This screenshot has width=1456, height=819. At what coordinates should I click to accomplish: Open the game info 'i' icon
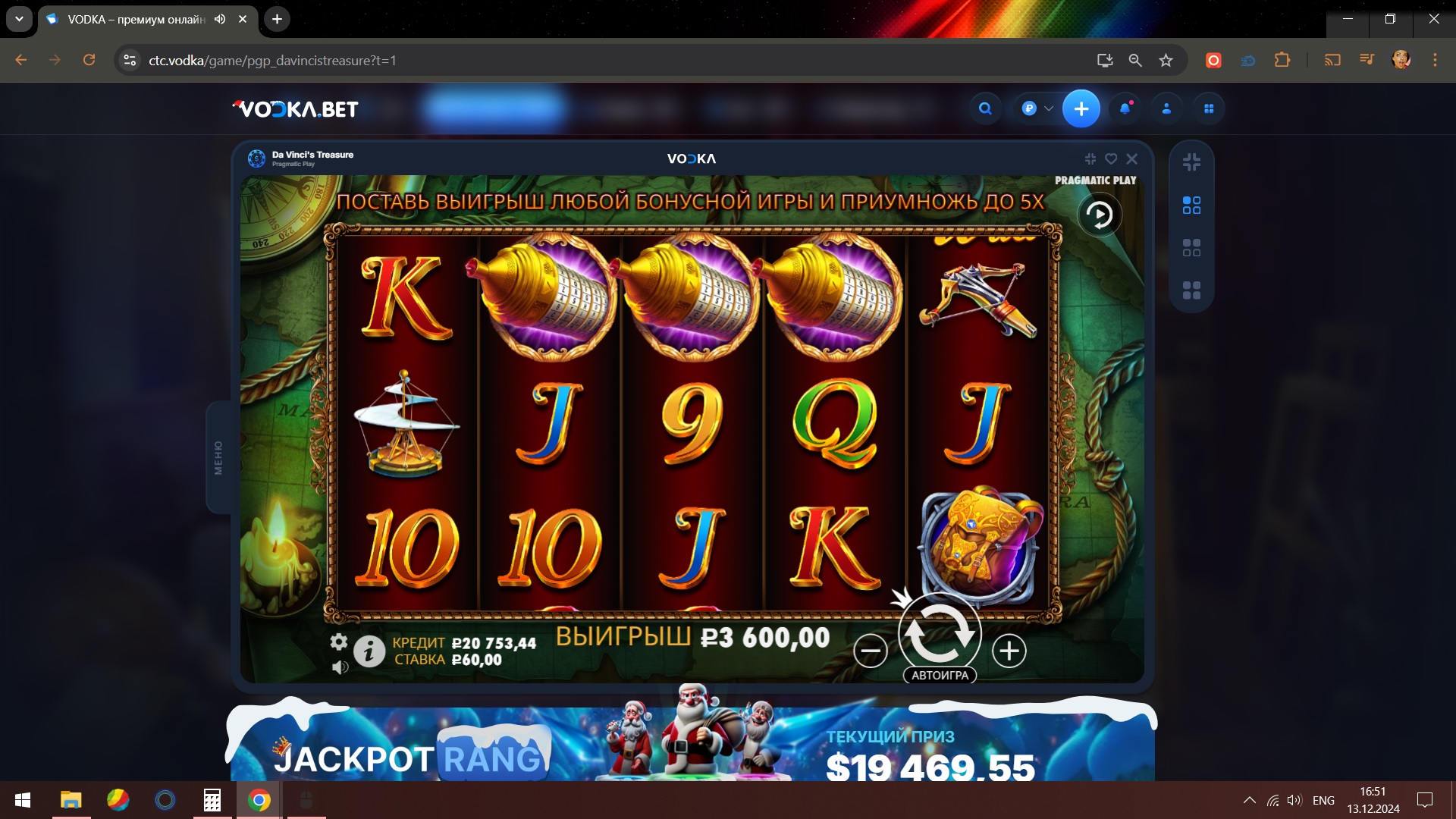click(369, 651)
